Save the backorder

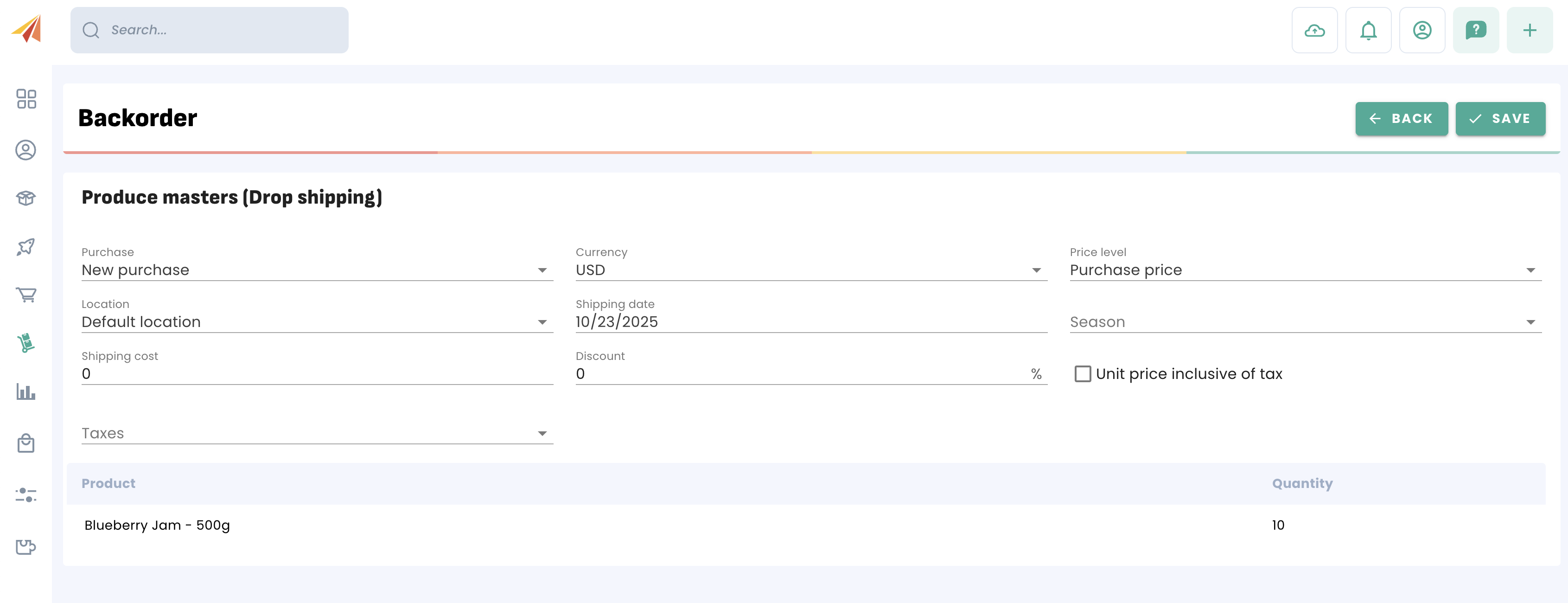pos(1500,119)
